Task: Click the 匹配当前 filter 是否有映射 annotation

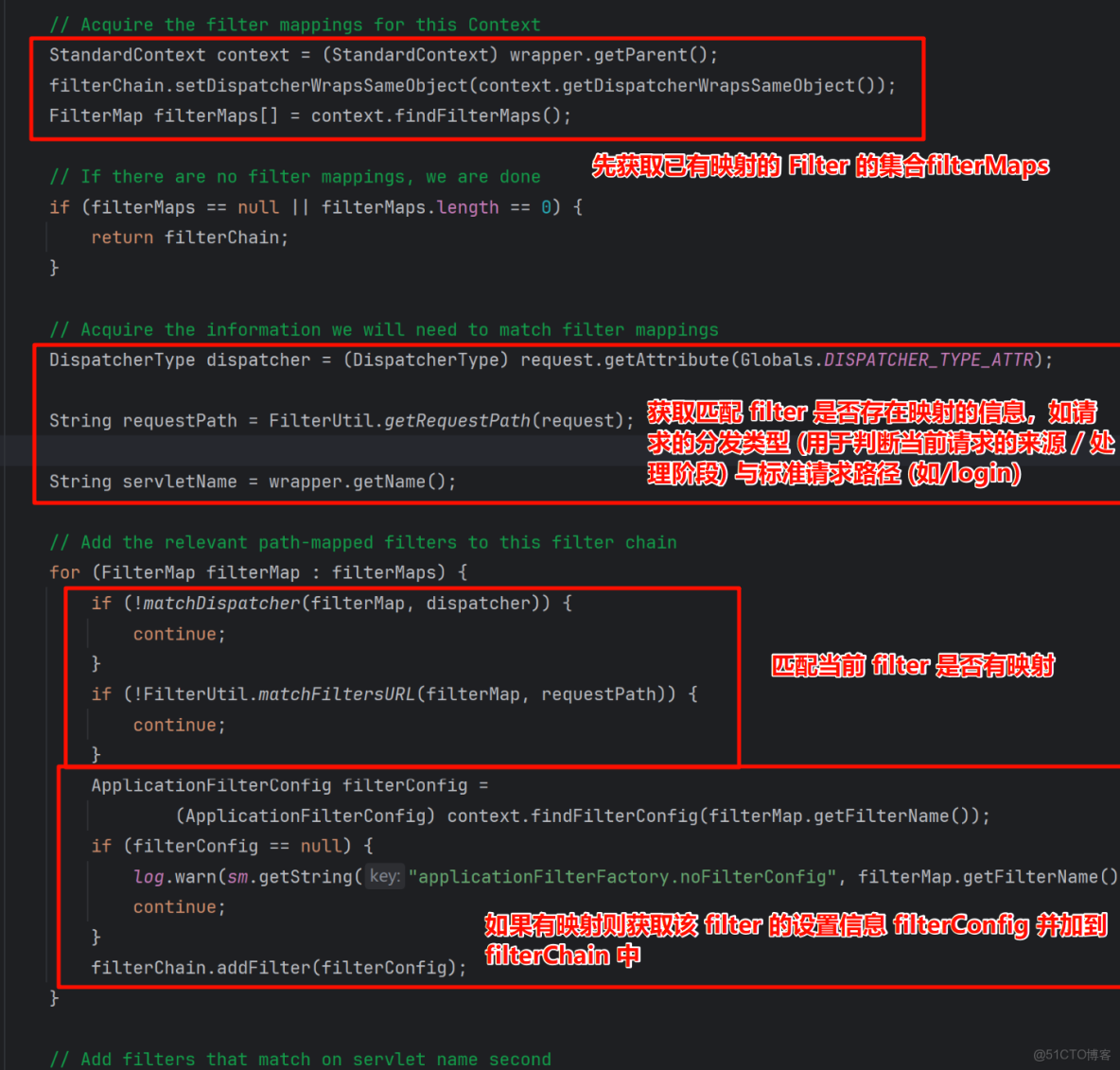Action: (911, 665)
